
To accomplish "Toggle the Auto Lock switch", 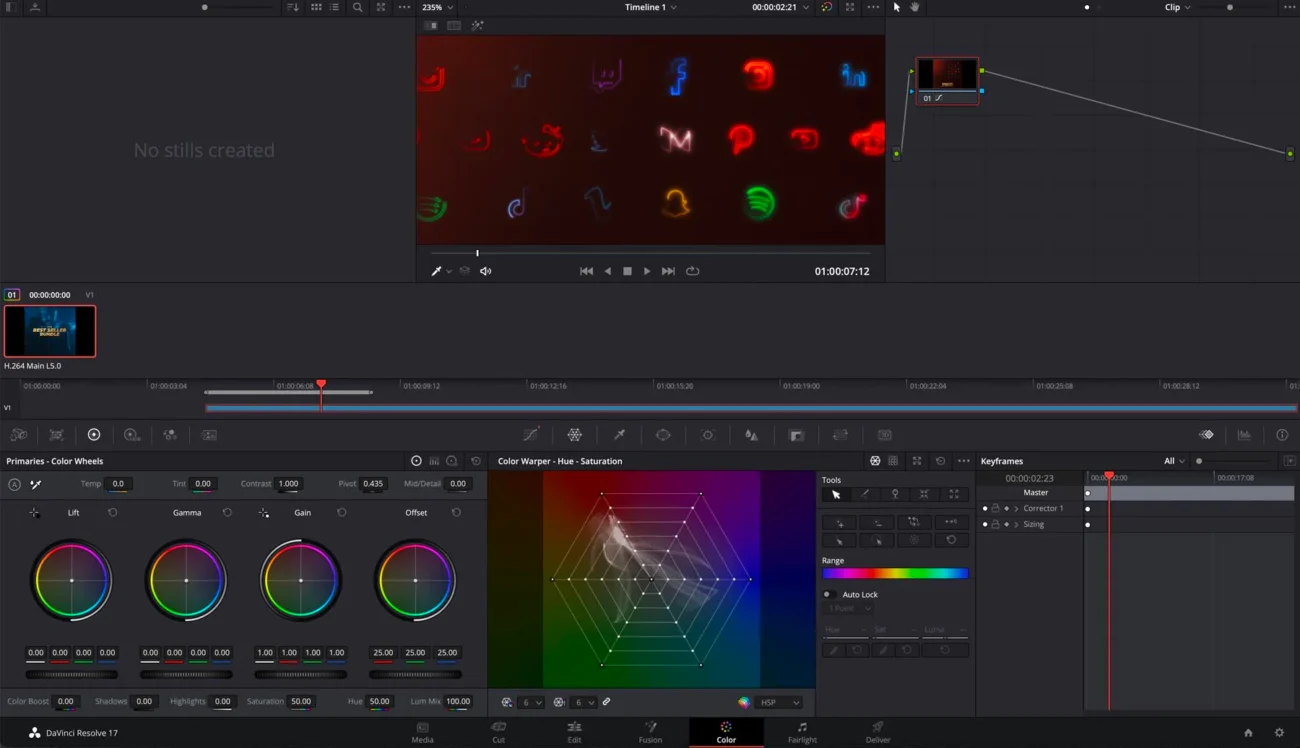I will coord(828,594).
